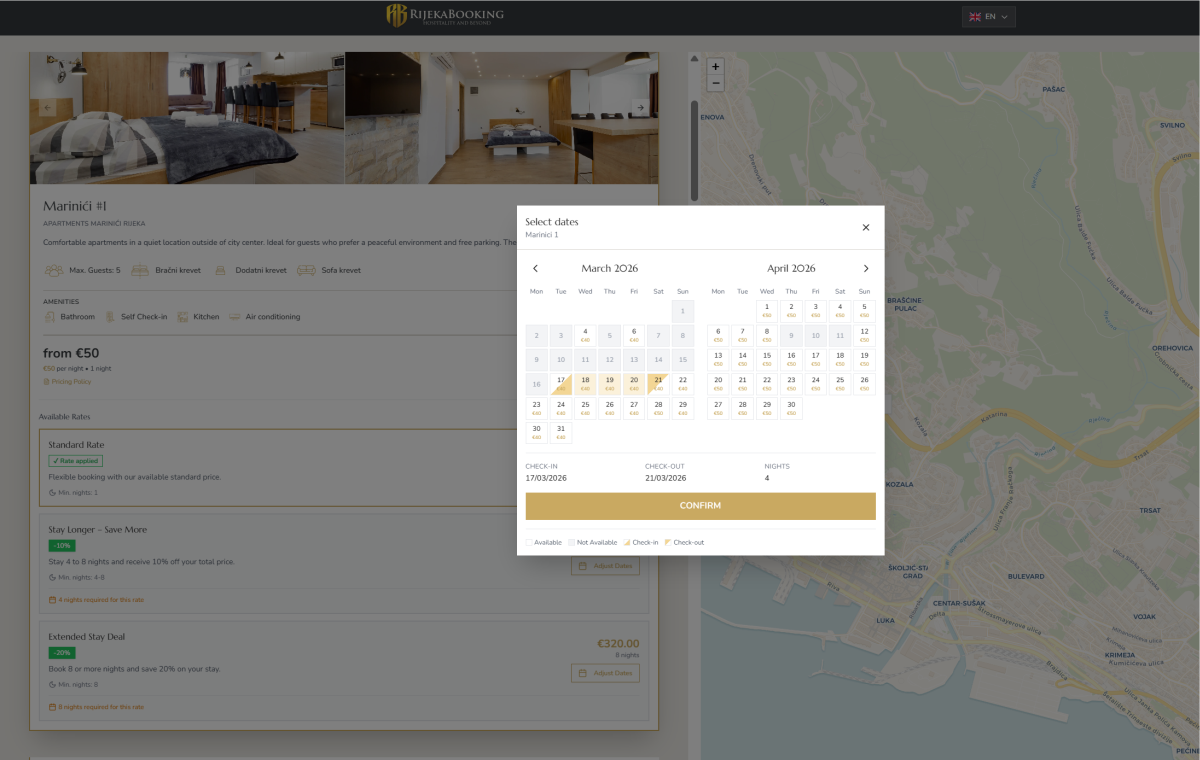The image size is (1200, 760).
Task: Adjust dates for Extended Stay Deal
Action: 605,673
